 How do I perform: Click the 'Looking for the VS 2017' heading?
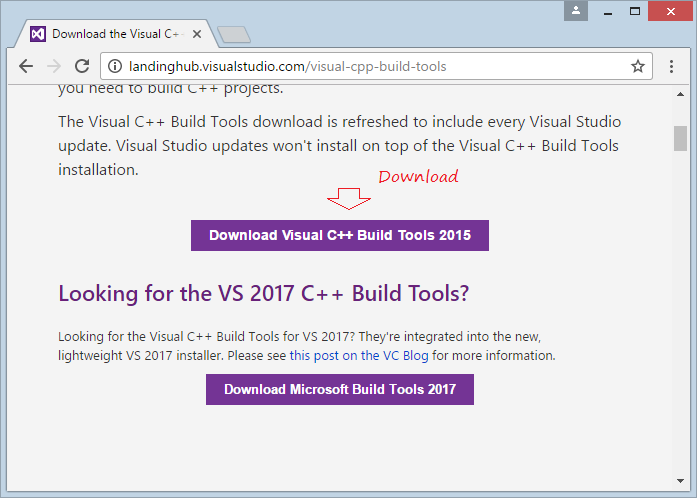(264, 294)
